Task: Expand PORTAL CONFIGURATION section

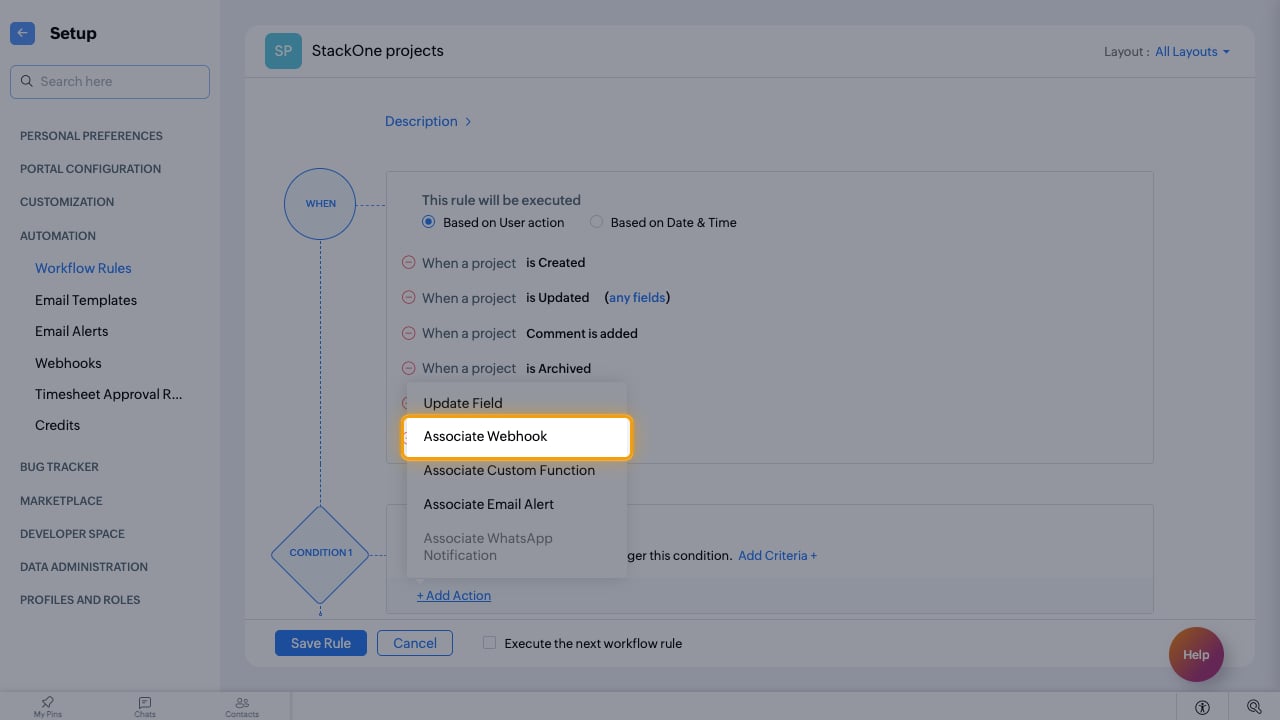Action: tap(90, 168)
